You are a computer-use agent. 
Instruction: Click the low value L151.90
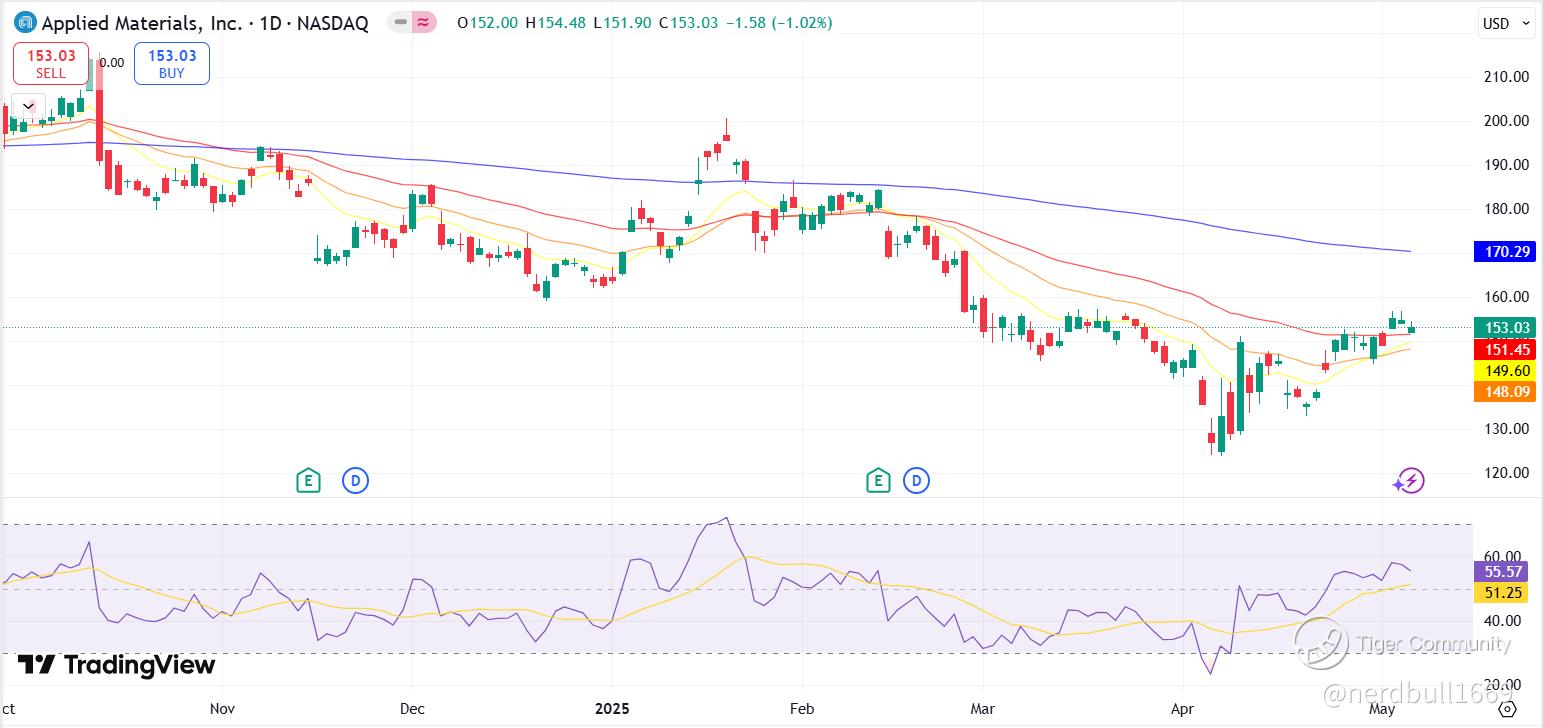(623, 23)
